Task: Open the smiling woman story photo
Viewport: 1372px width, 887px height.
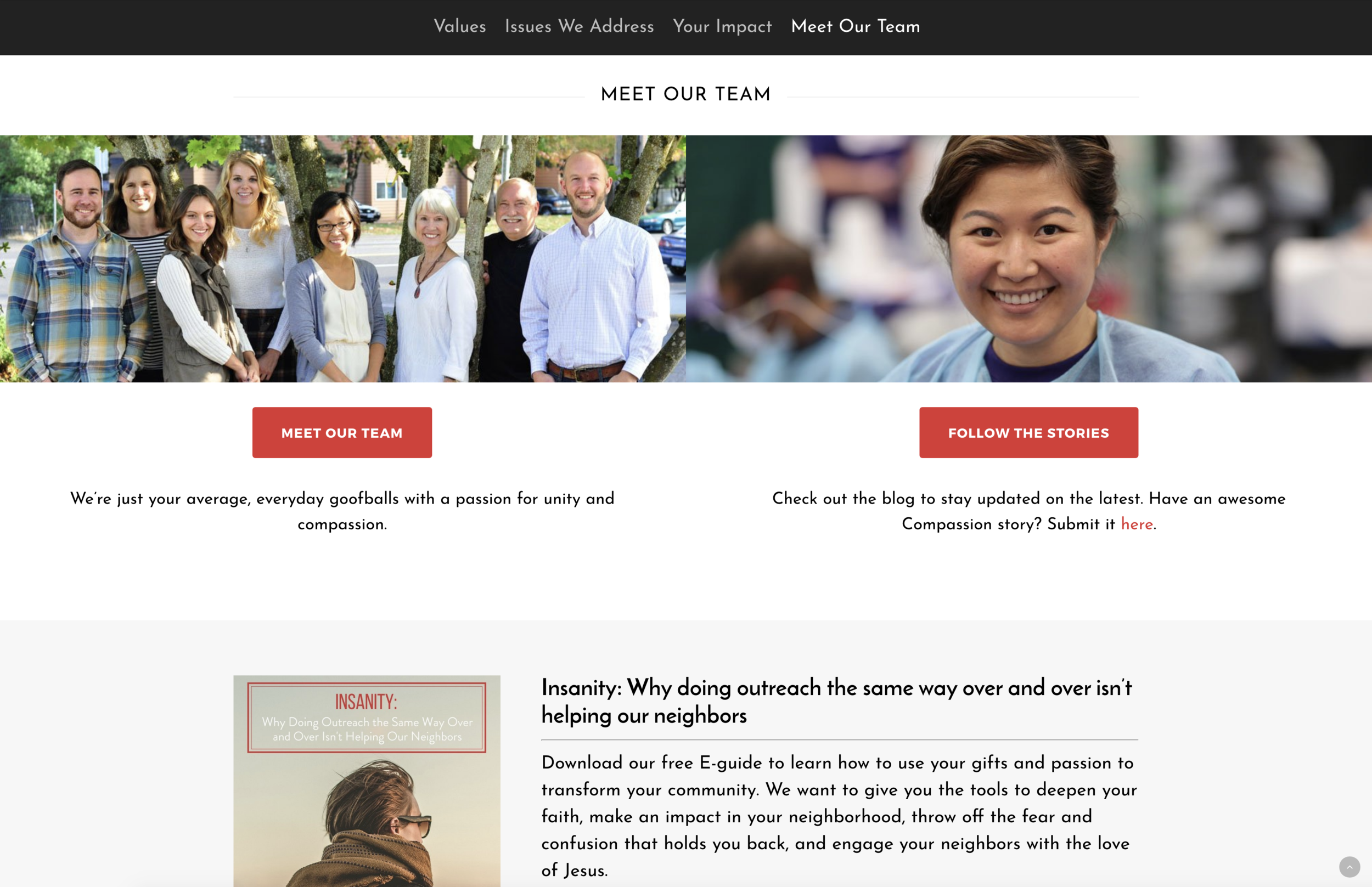Action: tap(1028, 258)
